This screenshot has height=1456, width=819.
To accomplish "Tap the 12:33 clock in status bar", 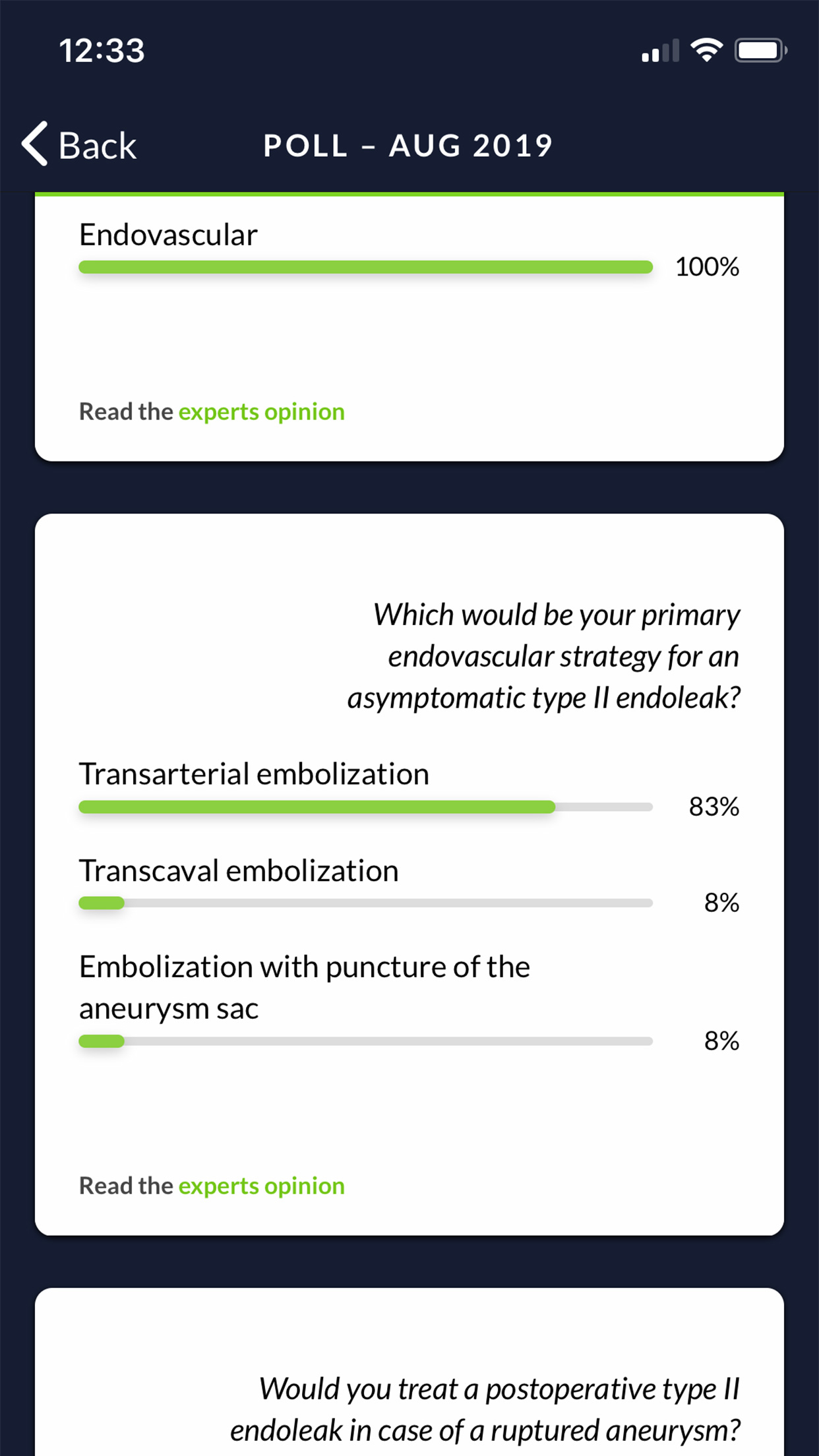I will (x=102, y=51).
